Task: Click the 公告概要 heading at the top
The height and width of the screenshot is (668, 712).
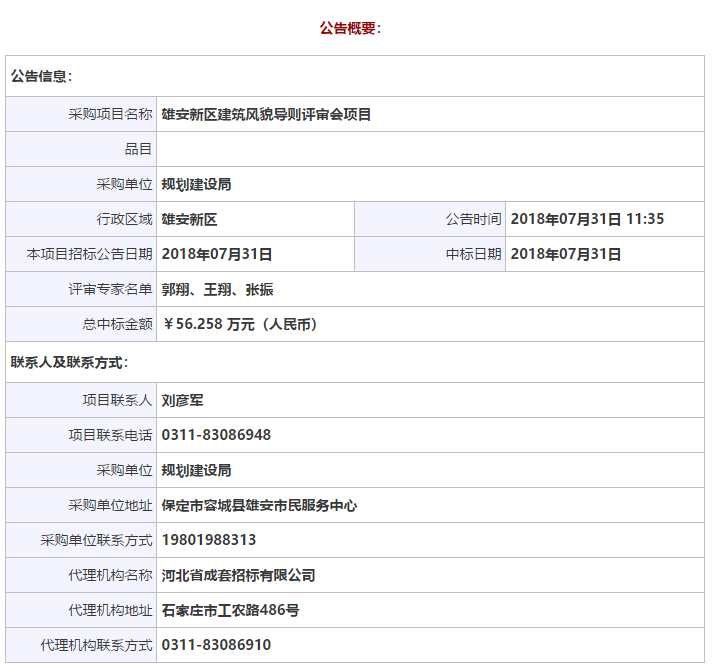Action: (x=350, y=28)
